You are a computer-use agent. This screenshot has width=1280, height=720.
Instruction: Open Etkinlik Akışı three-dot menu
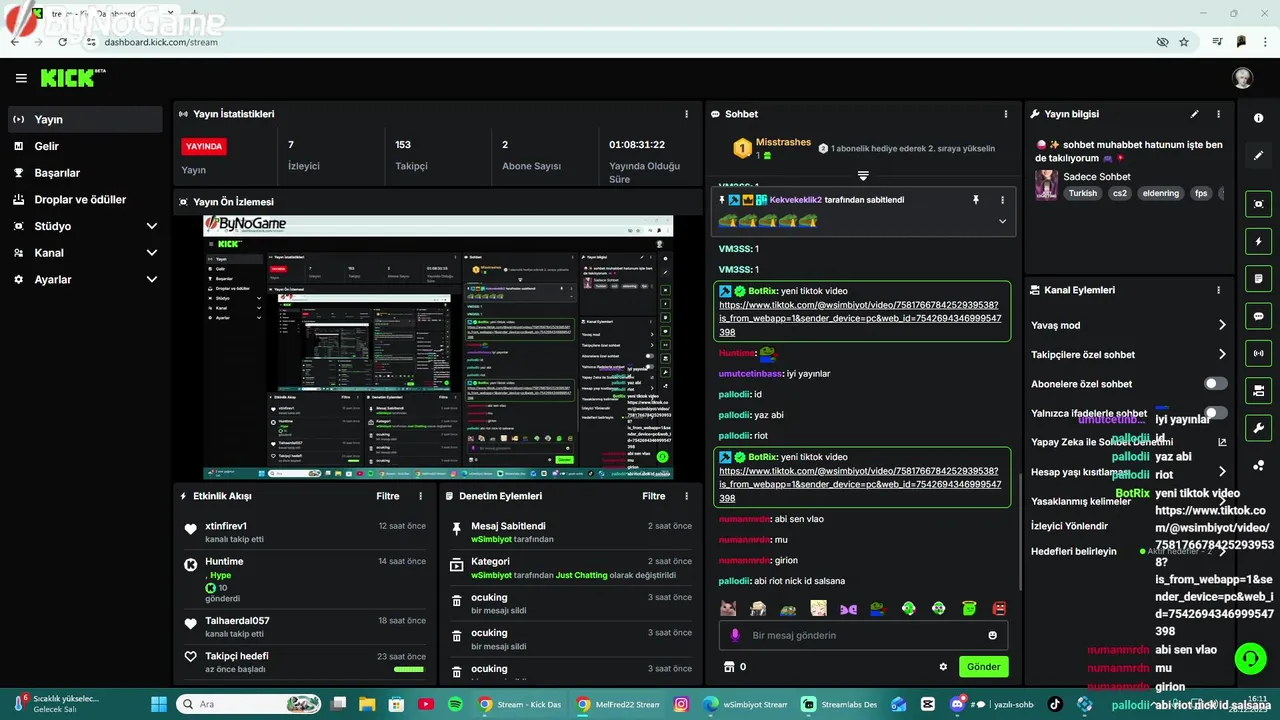pyautogui.click(x=420, y=496)
